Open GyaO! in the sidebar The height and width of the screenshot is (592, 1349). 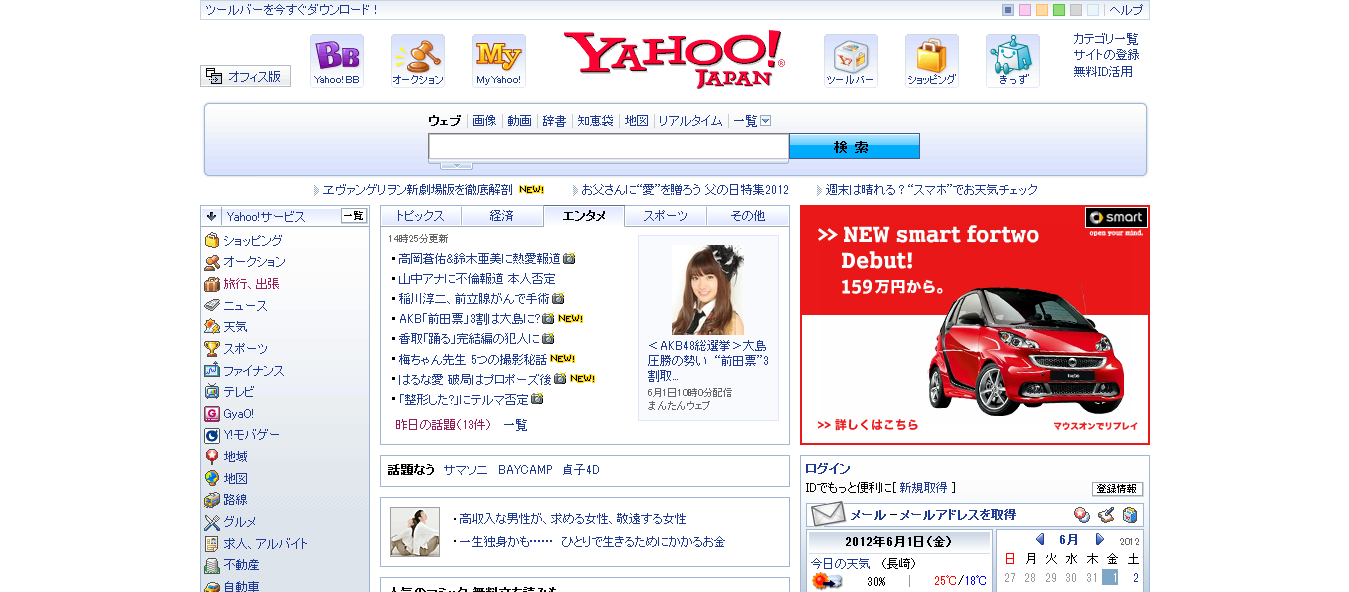pos(238,414)
